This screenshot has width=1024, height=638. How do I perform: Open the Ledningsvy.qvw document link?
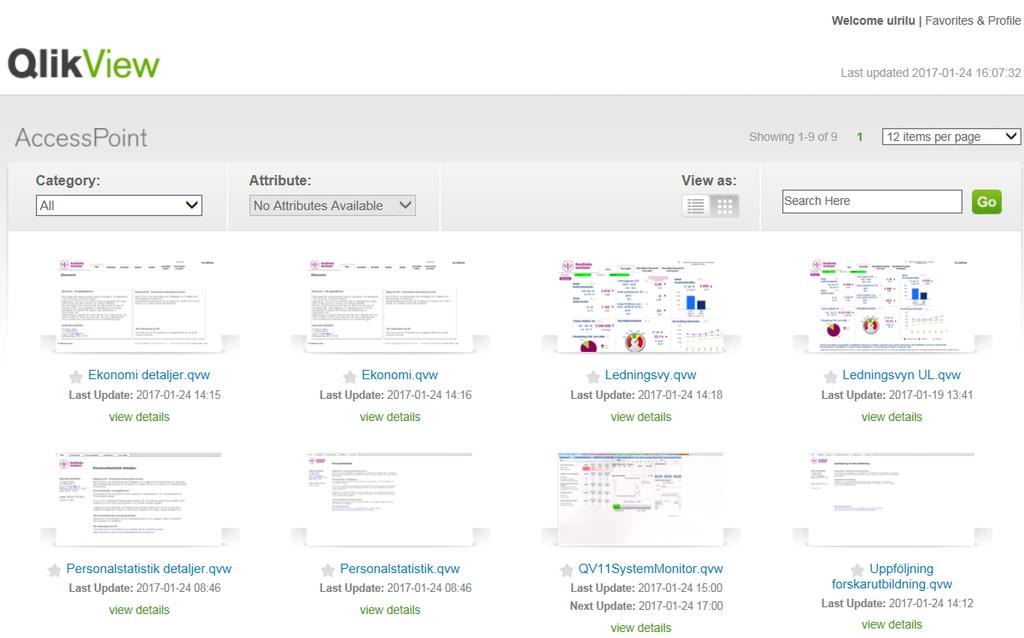coord(650,375)
